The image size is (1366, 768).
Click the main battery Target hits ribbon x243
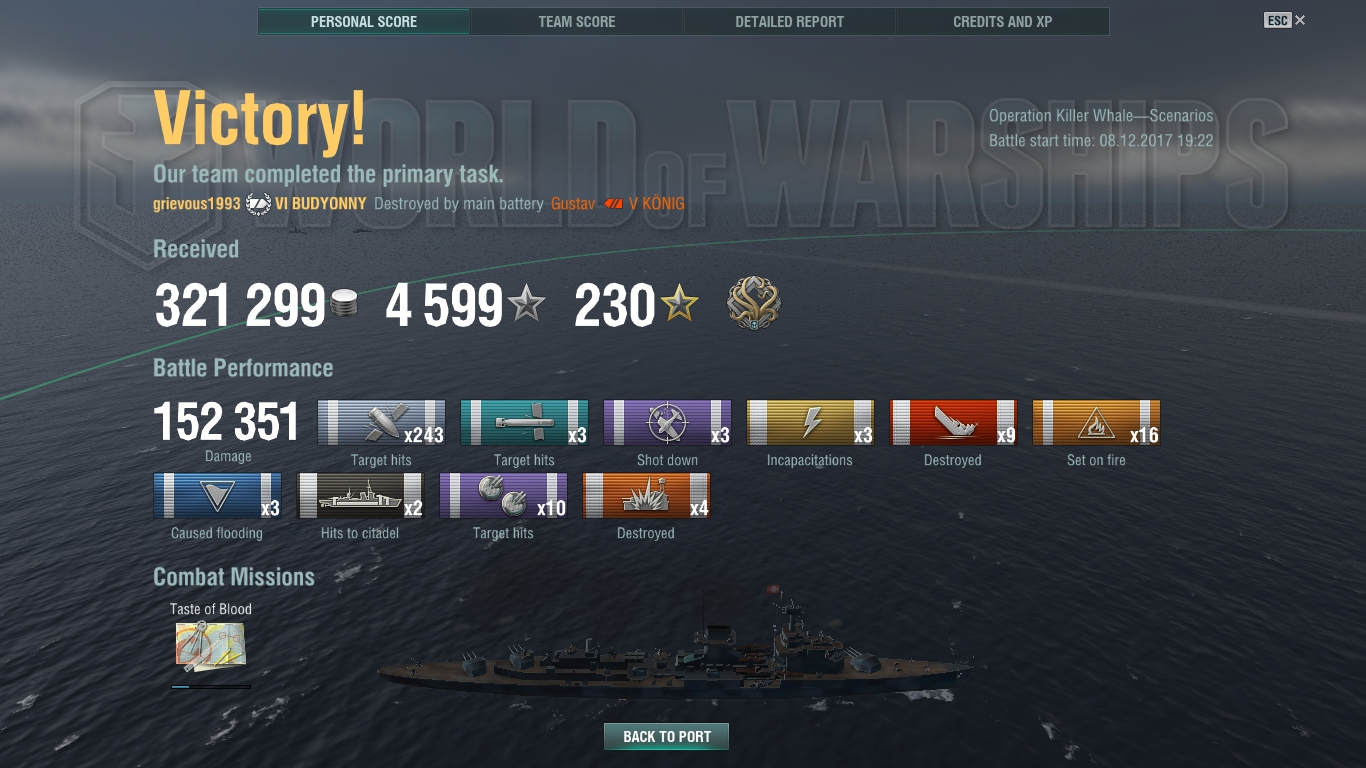click(x=381, y=423)
